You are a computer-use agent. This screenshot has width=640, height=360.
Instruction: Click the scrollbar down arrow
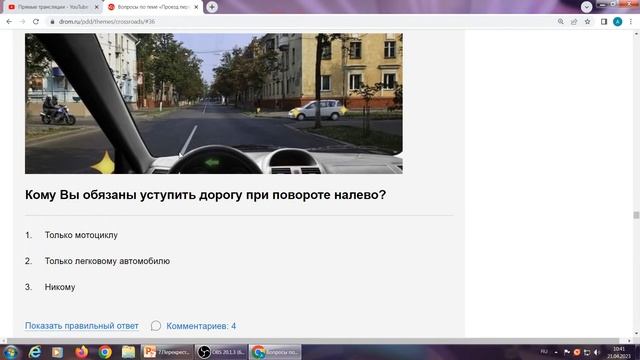(636, 333)
